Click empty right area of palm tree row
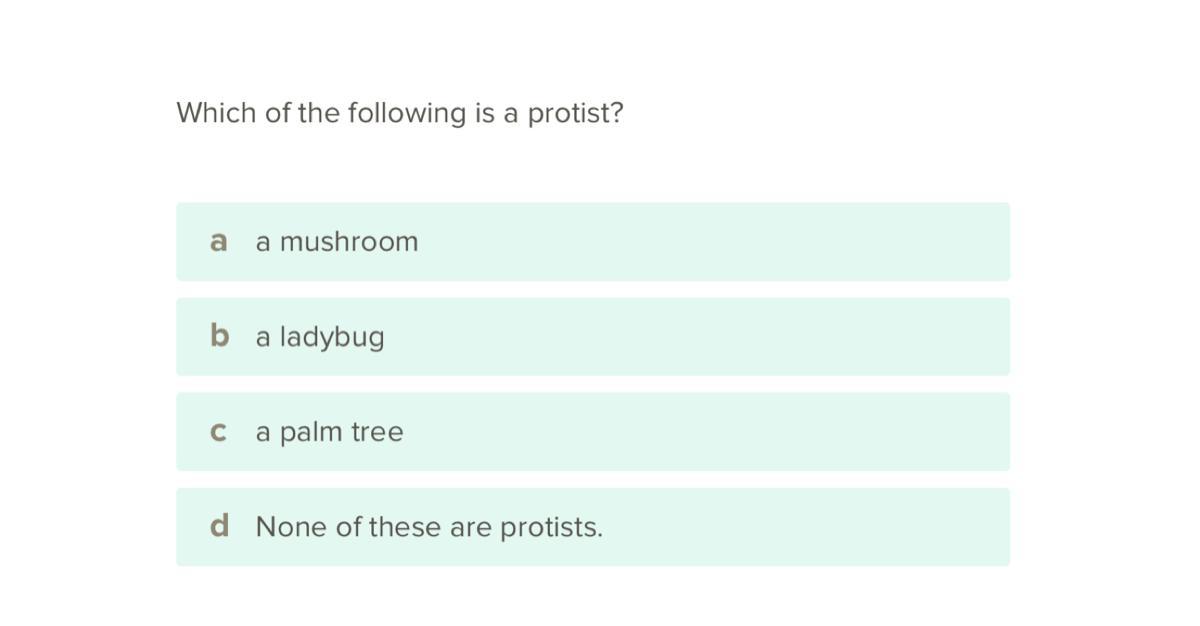Viewport: 1200px width, 626px height. coord(800,432)
